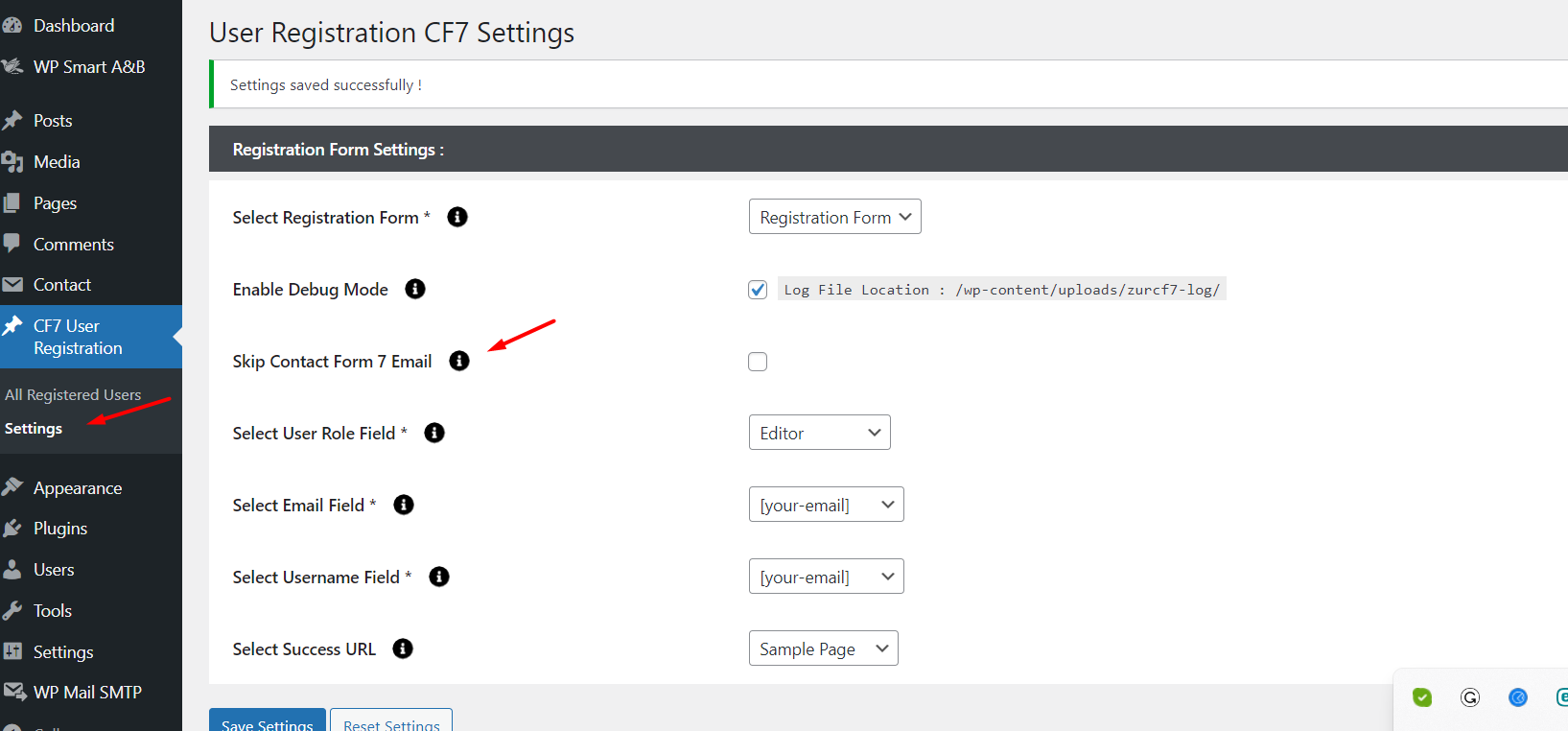Go to Plugins in the sidebar

(60, 529)
